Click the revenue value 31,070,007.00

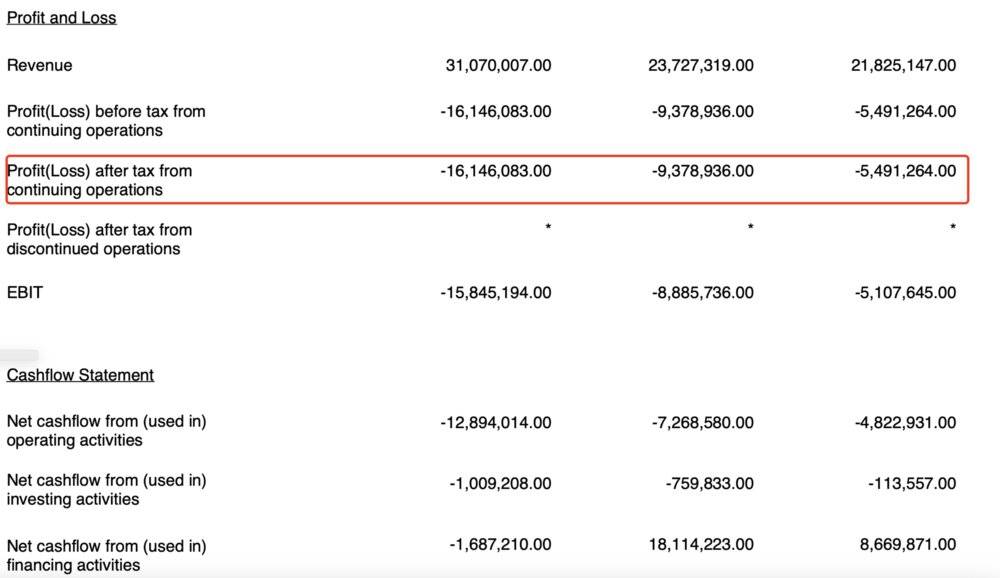[x=498, y=65]
